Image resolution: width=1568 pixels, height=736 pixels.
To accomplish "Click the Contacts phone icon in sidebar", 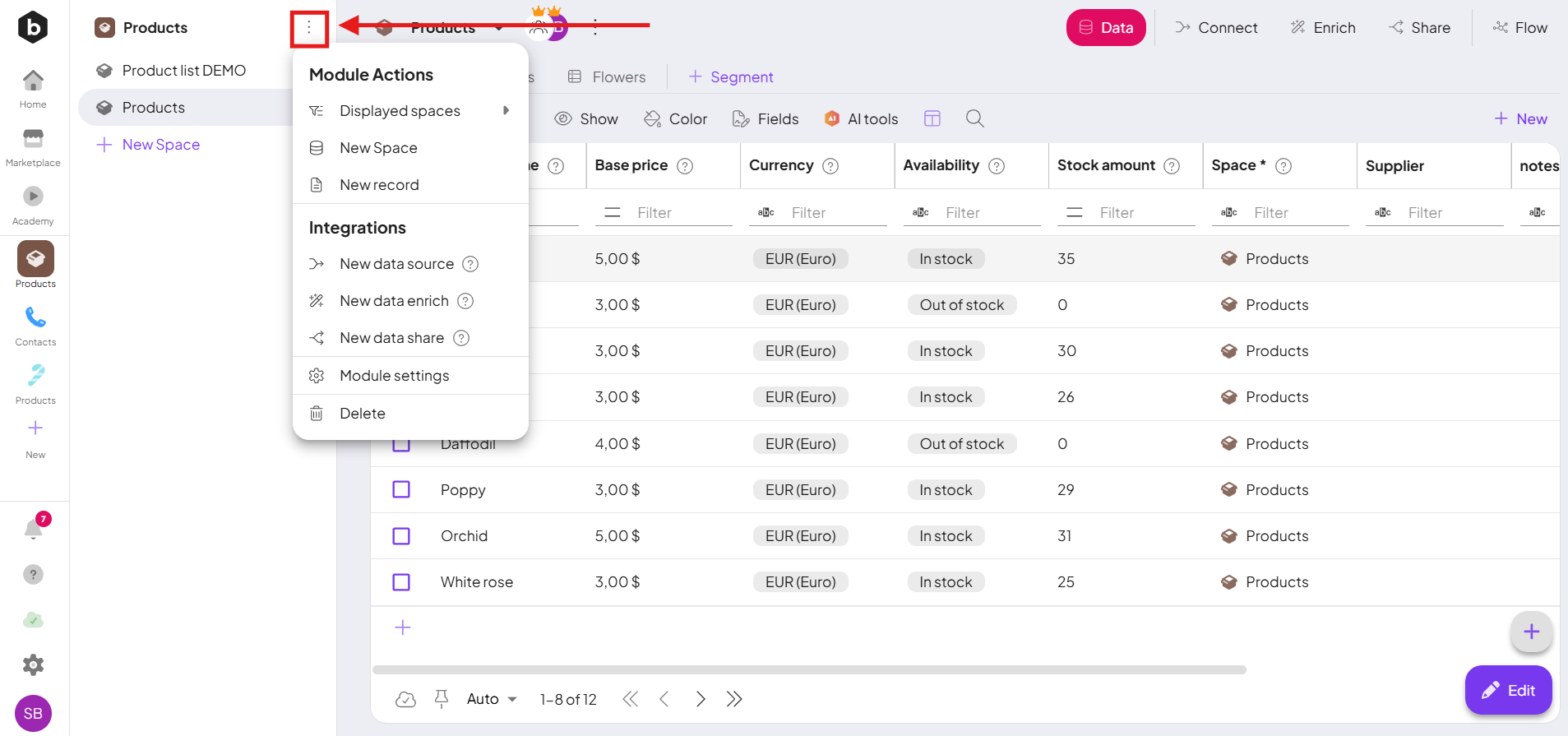I will (x=35, y=317).
